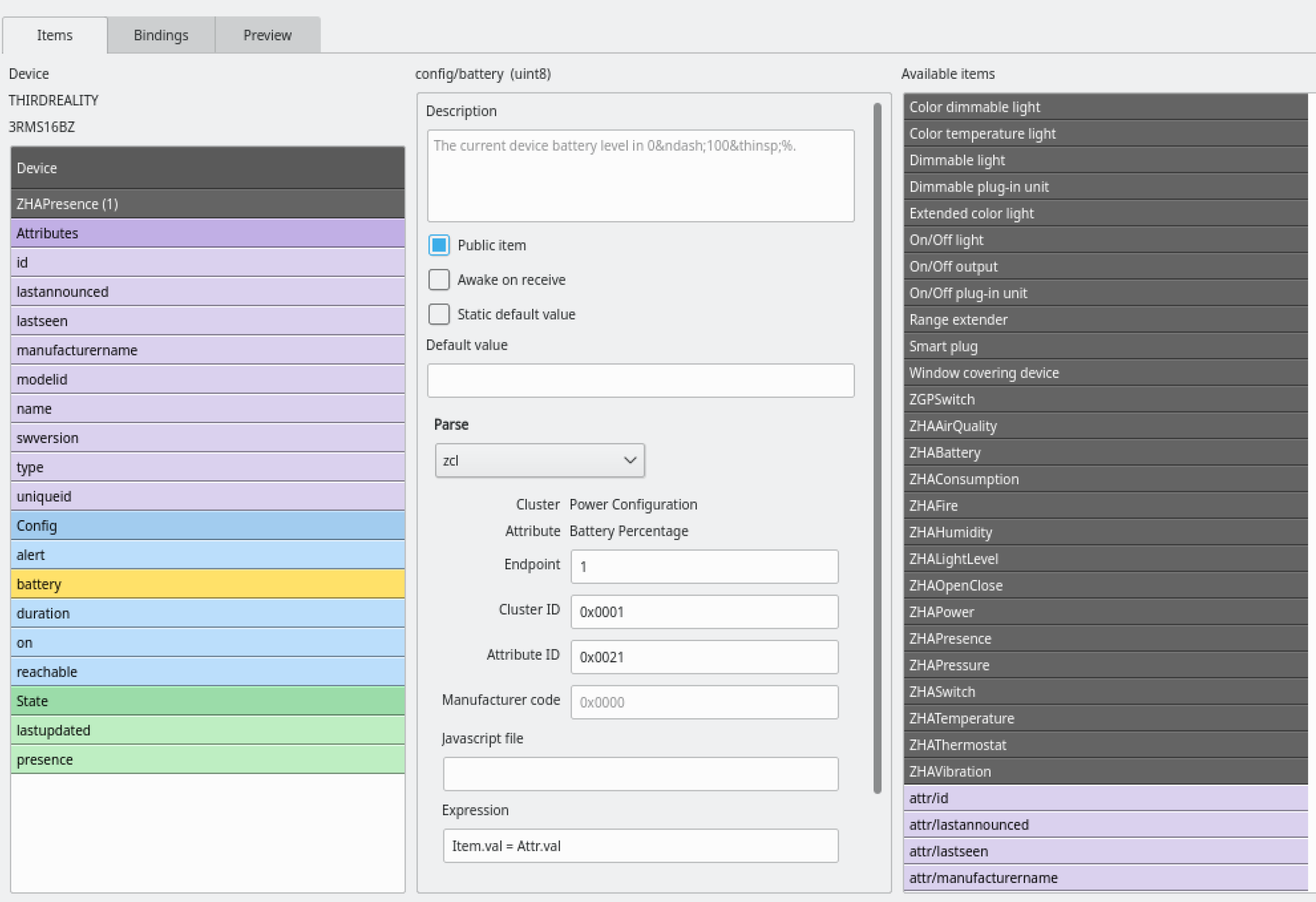Check the Static default value option
The image size is (1316, 902).
(x=439, y=314)
